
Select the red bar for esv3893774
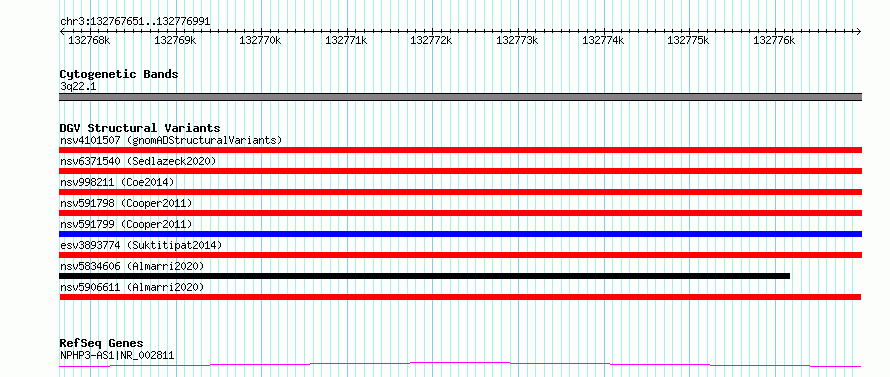pyautogui.click(x=460, y=255)
